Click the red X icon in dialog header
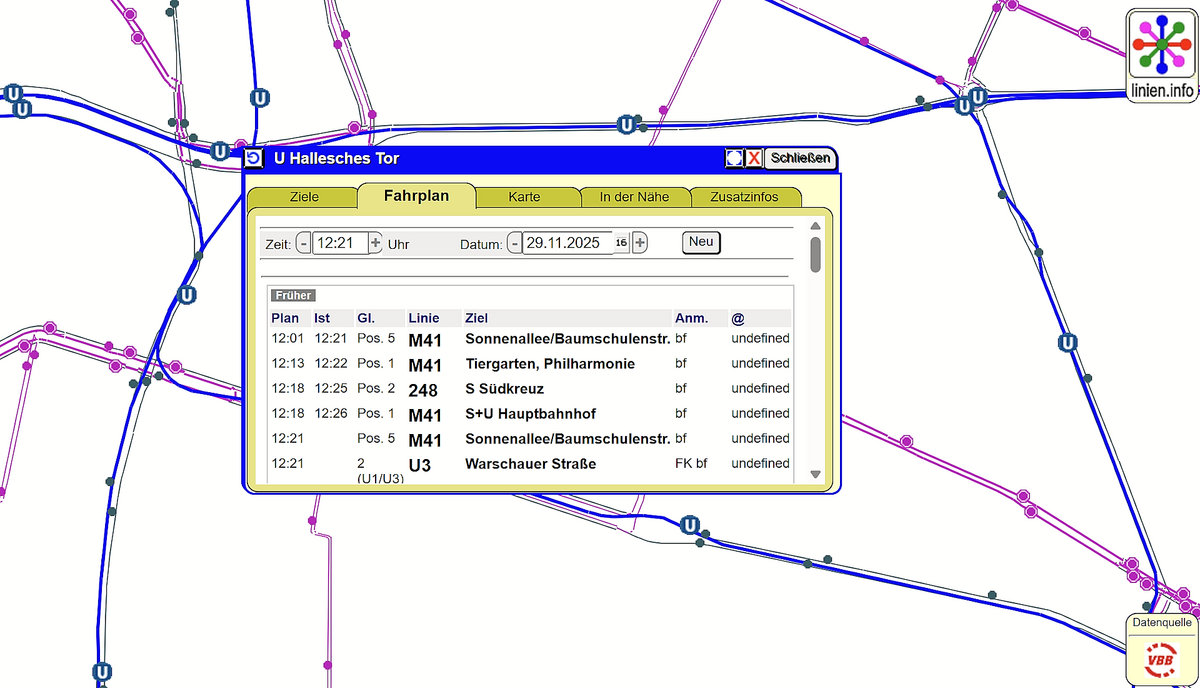 pos(754,158)
